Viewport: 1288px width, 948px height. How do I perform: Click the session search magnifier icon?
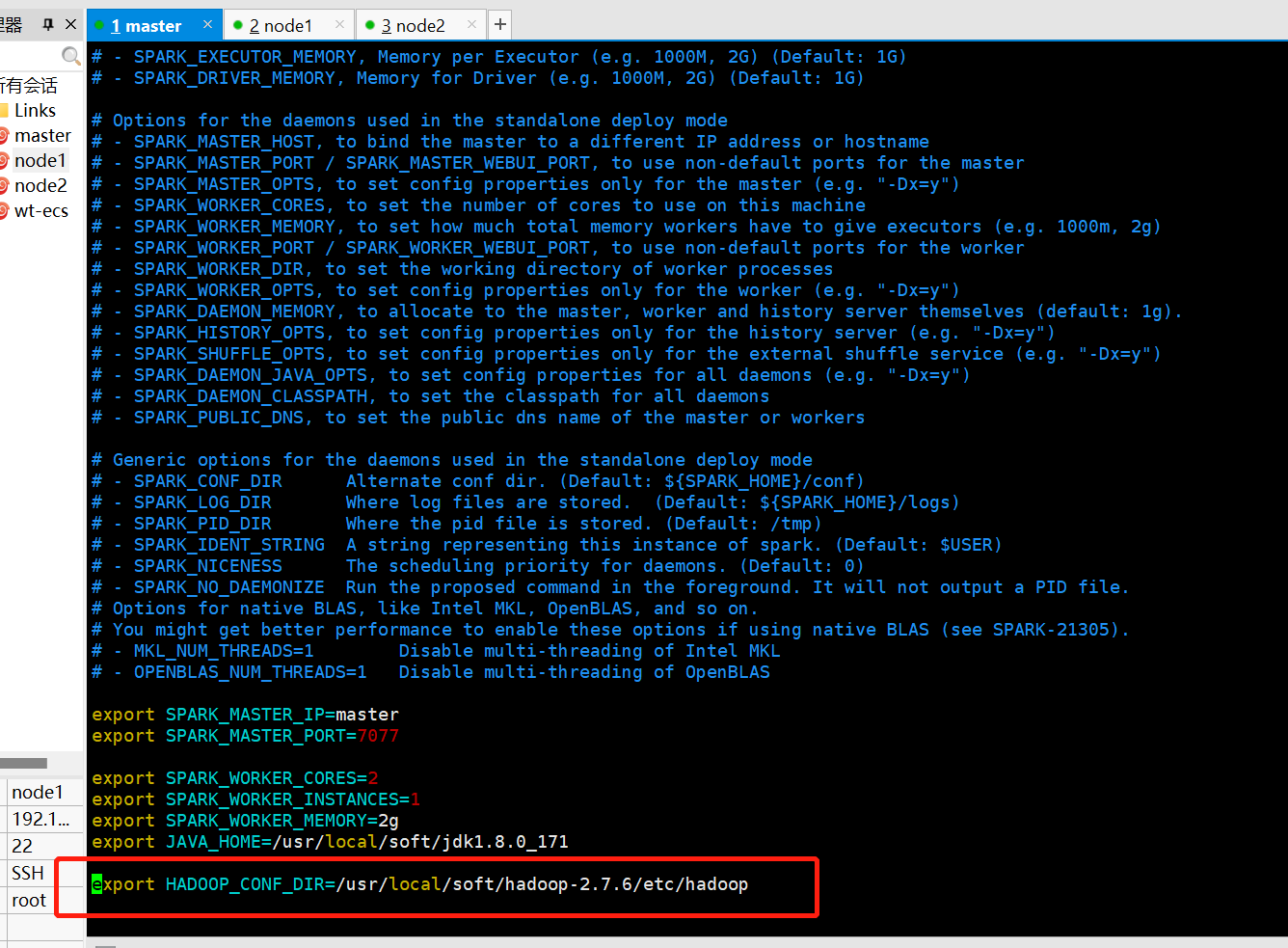pos(70,56)
